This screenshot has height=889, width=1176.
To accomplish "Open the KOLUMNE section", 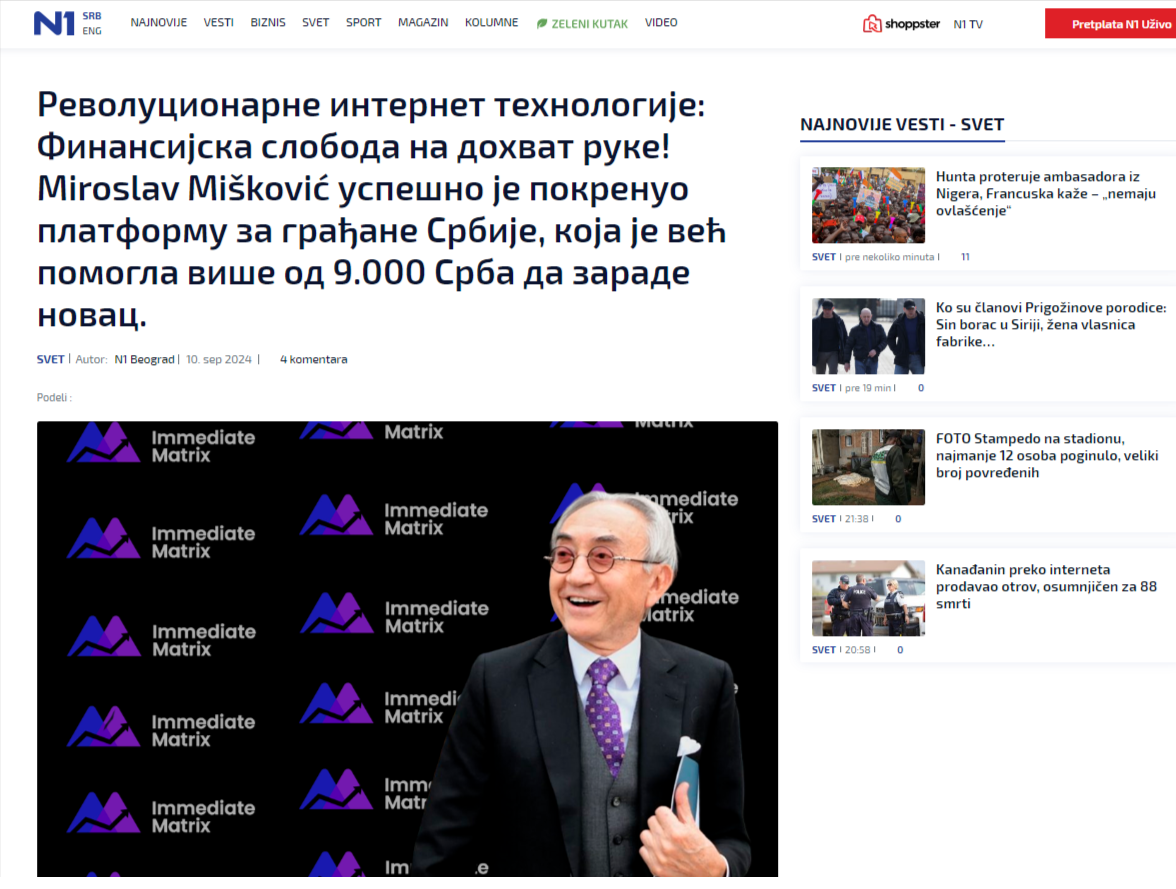I will tap(491, 23).
